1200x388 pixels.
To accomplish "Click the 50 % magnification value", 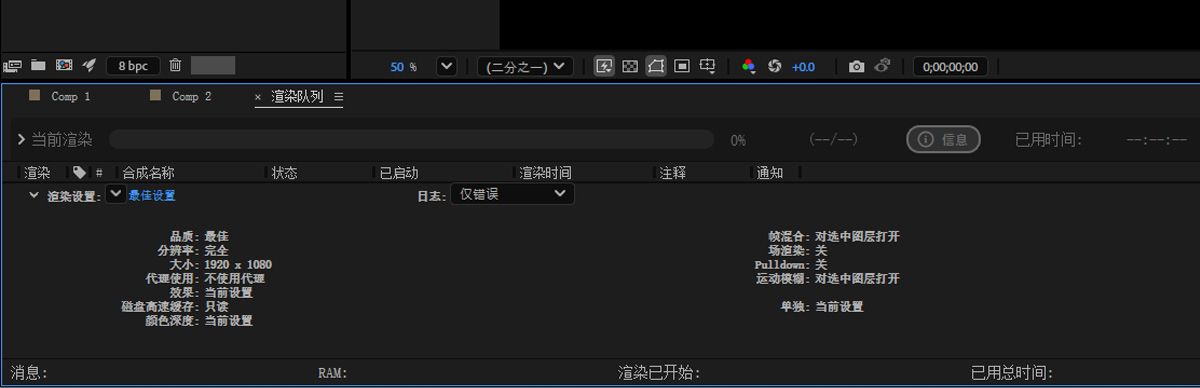I will (x=403, y=67).
